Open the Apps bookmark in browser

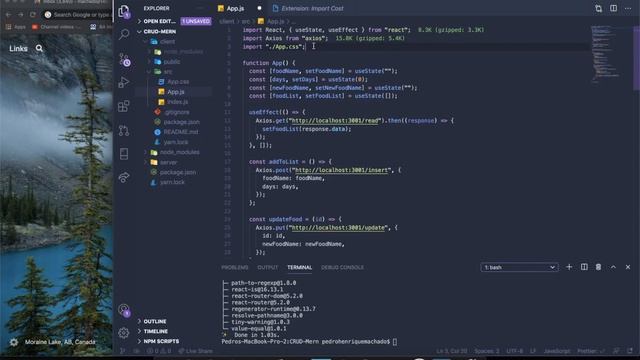[16, 27]
